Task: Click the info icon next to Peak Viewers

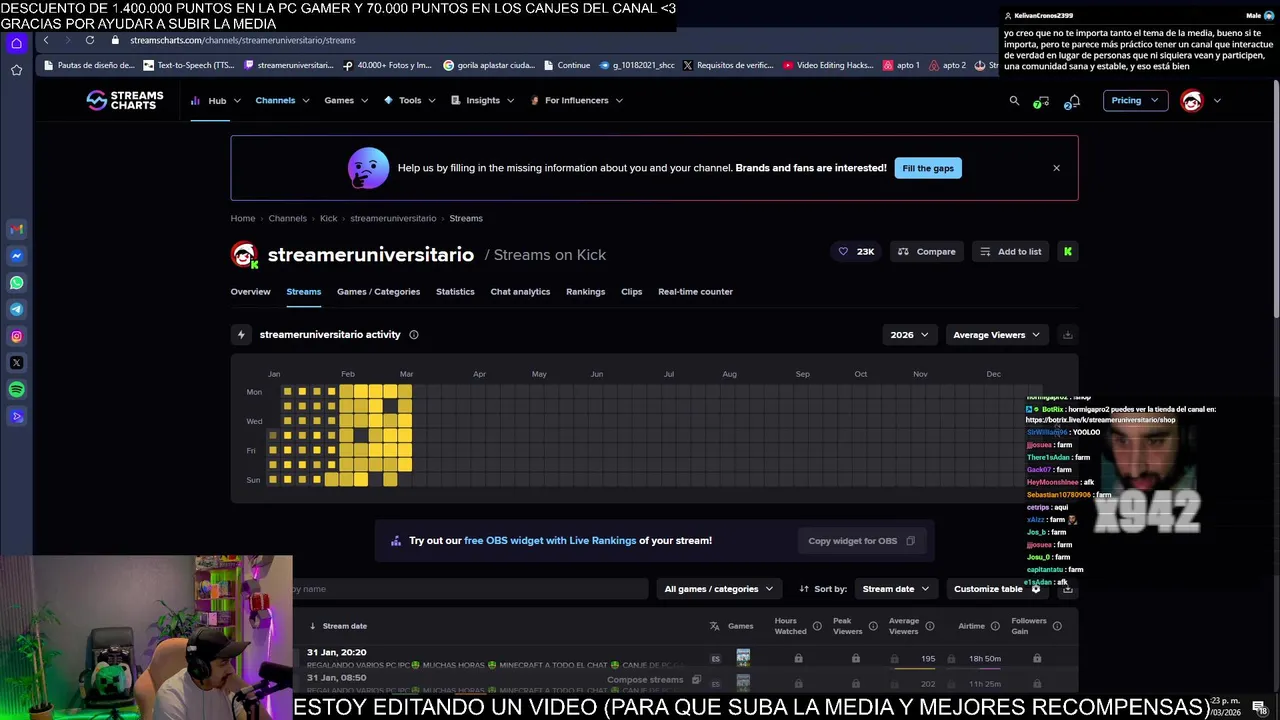Action: [x=873, y=626]
